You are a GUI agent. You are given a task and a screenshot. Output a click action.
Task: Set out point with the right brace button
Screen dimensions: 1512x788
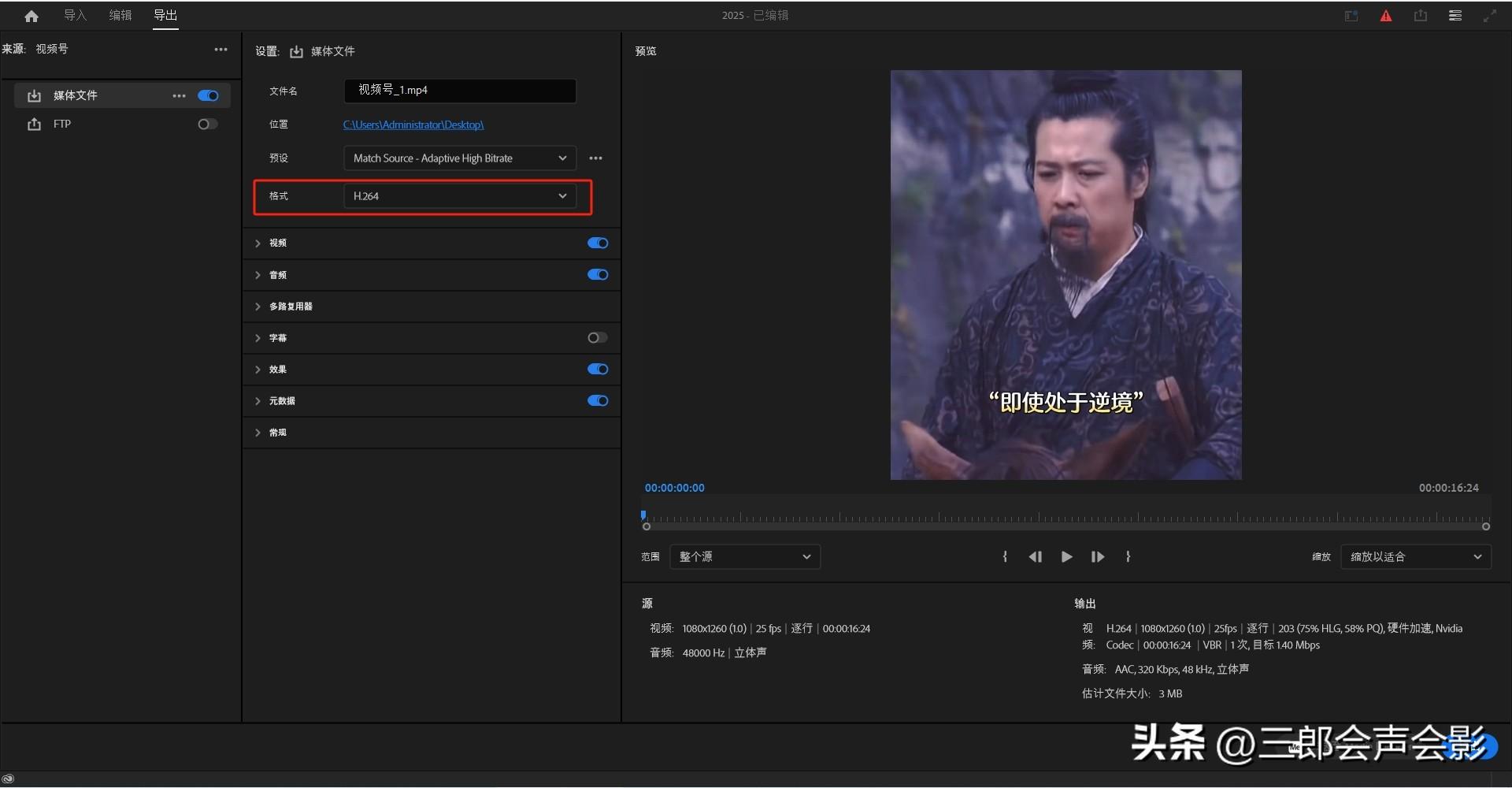click(x=1128, y=557)
